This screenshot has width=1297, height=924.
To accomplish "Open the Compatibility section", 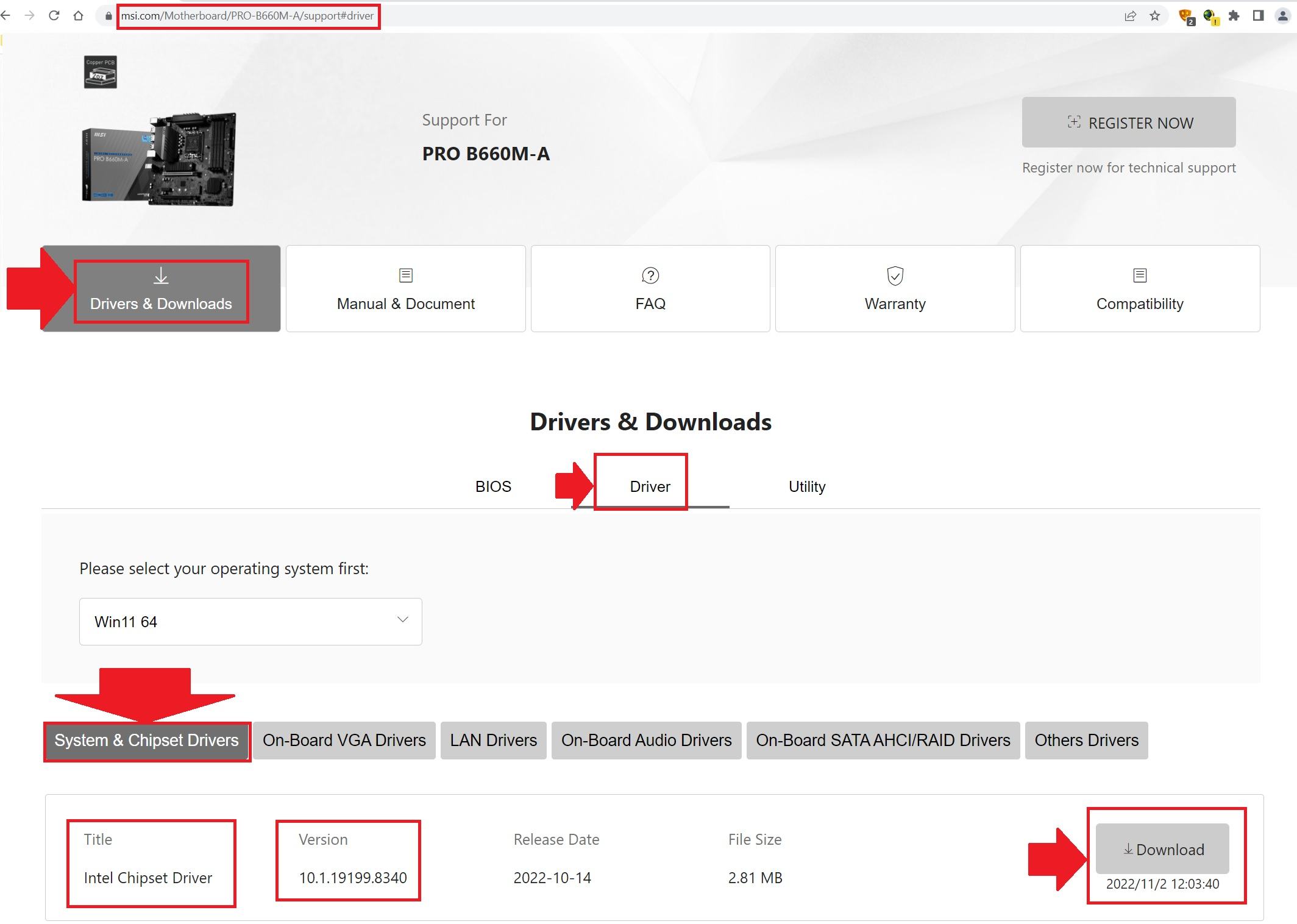I will pyautogui.click(x=1140, y=289).
